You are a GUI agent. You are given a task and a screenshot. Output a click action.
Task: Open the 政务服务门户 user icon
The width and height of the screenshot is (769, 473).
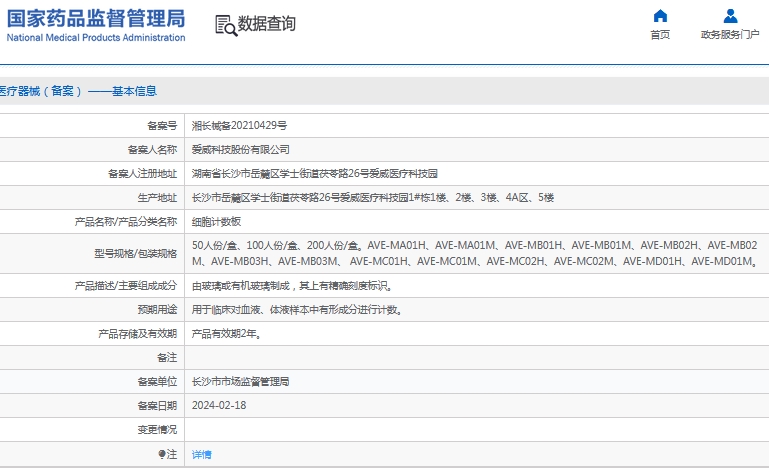pos(730,16)
